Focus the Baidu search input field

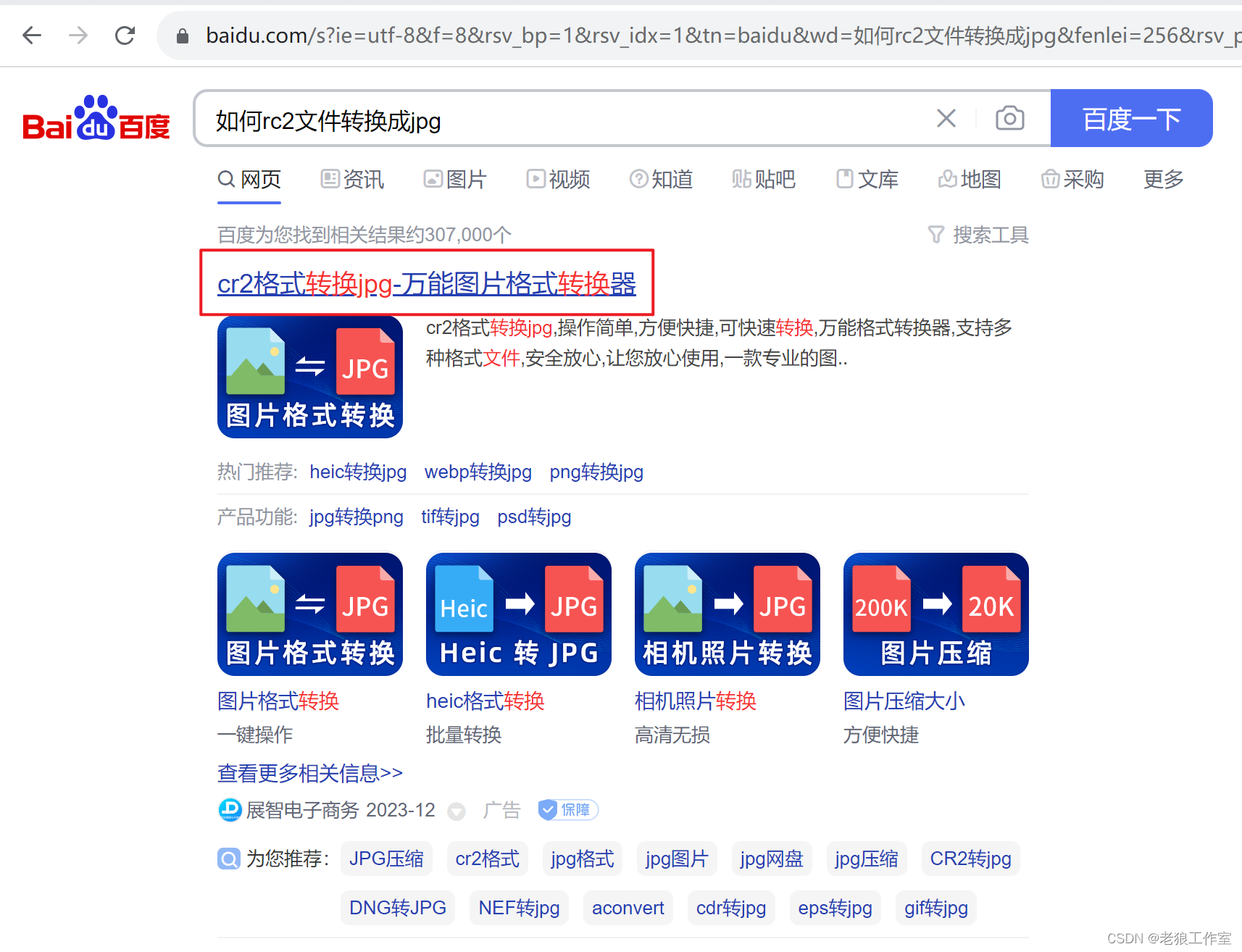point(565,120)
